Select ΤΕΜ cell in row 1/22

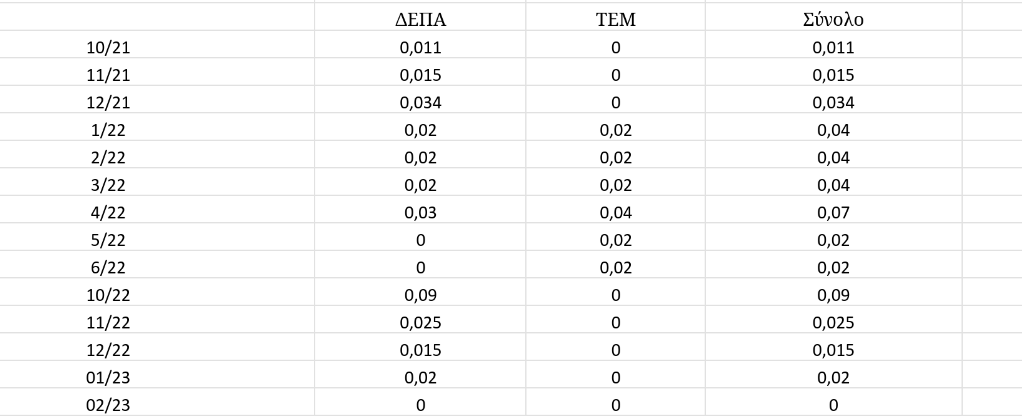(615, 130)
